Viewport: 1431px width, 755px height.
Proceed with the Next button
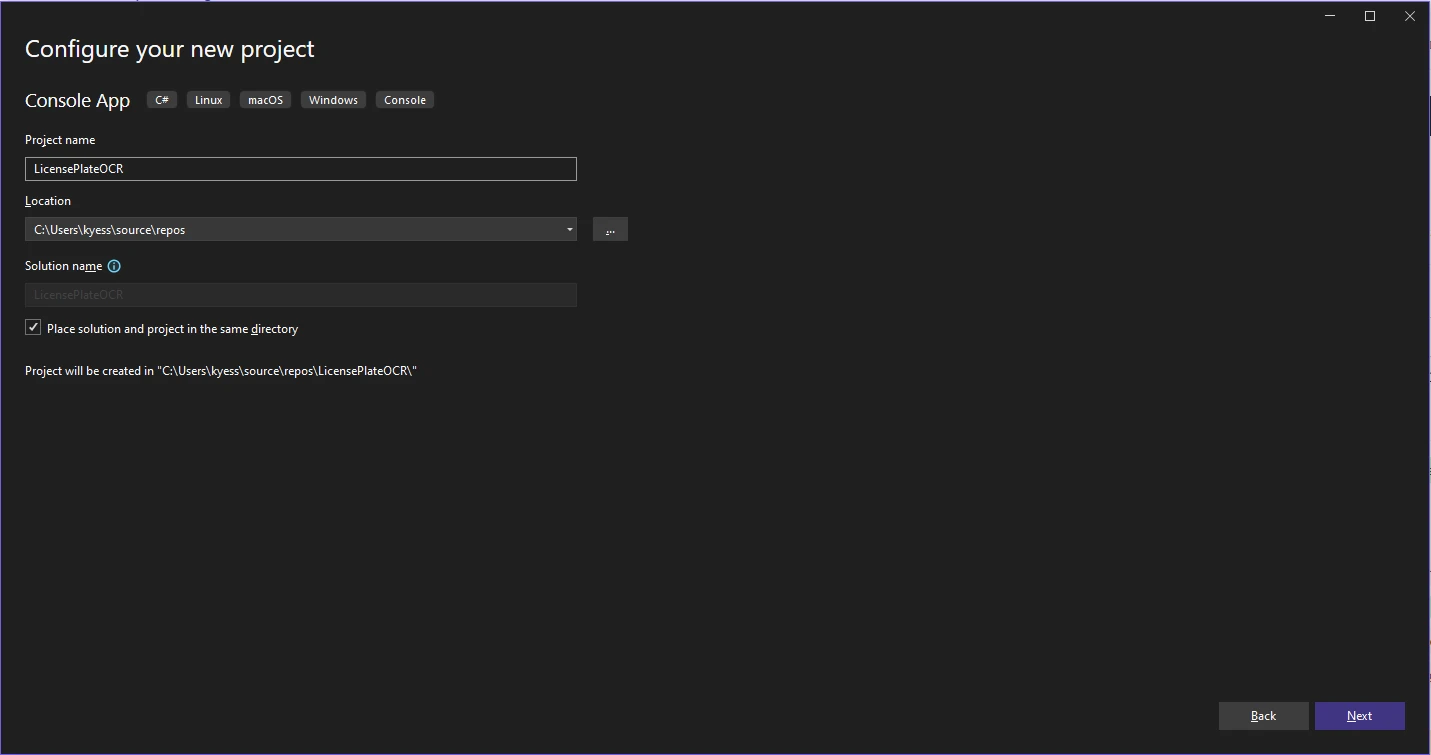pyautogui.click(x=1359, y=716)
